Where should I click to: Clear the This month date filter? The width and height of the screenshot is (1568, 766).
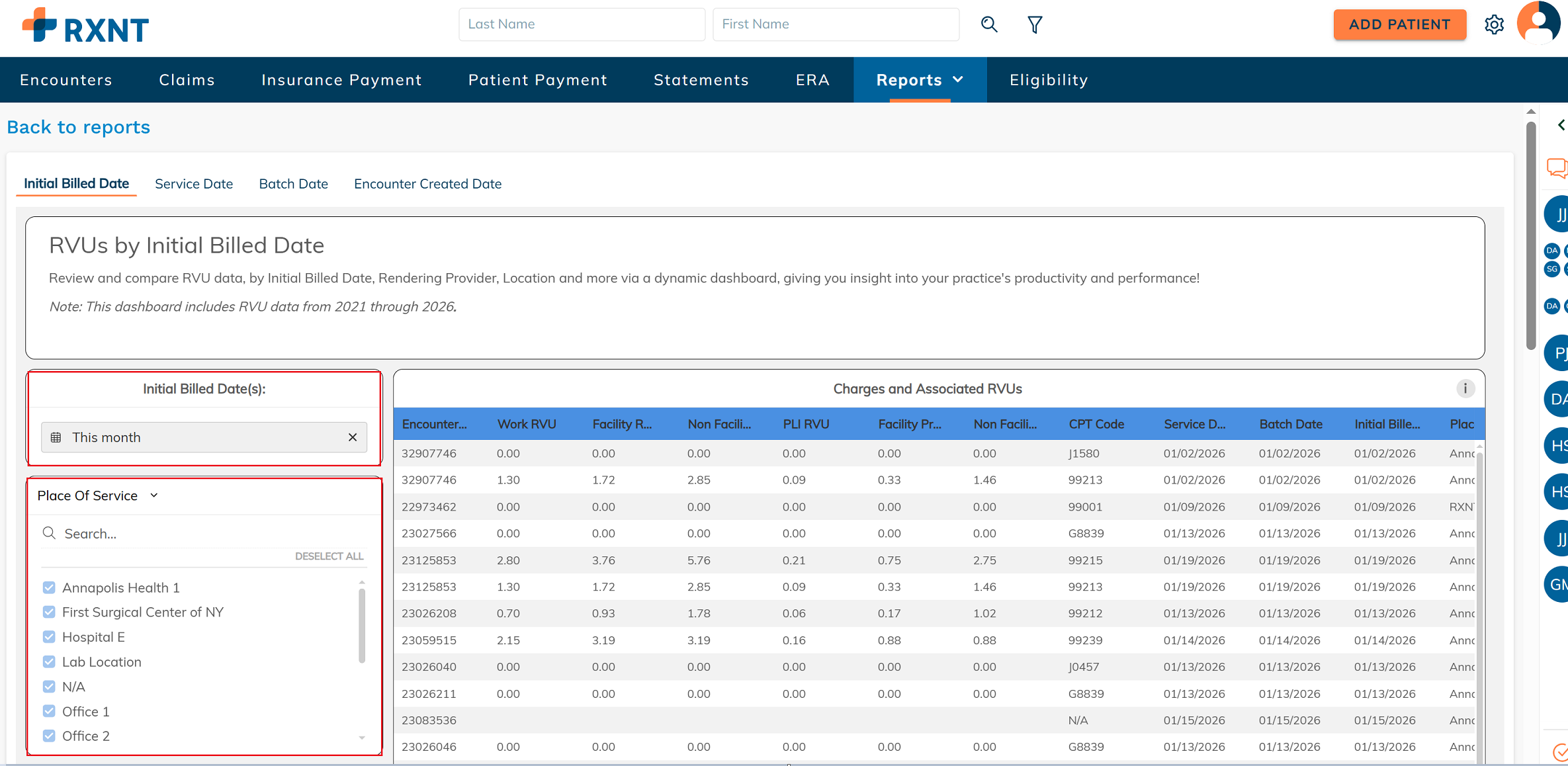353,437
